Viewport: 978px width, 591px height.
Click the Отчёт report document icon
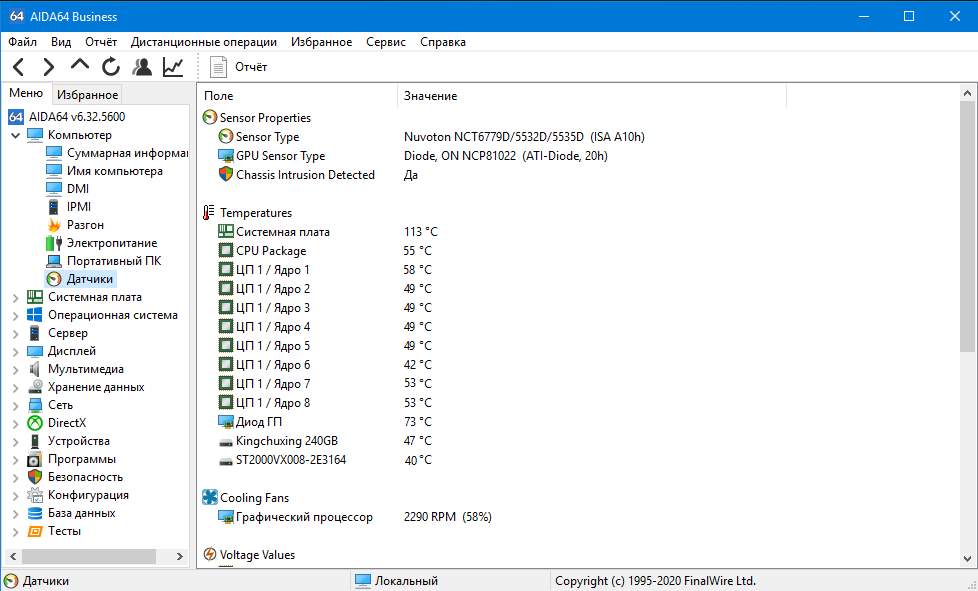(x=218, y=67)
